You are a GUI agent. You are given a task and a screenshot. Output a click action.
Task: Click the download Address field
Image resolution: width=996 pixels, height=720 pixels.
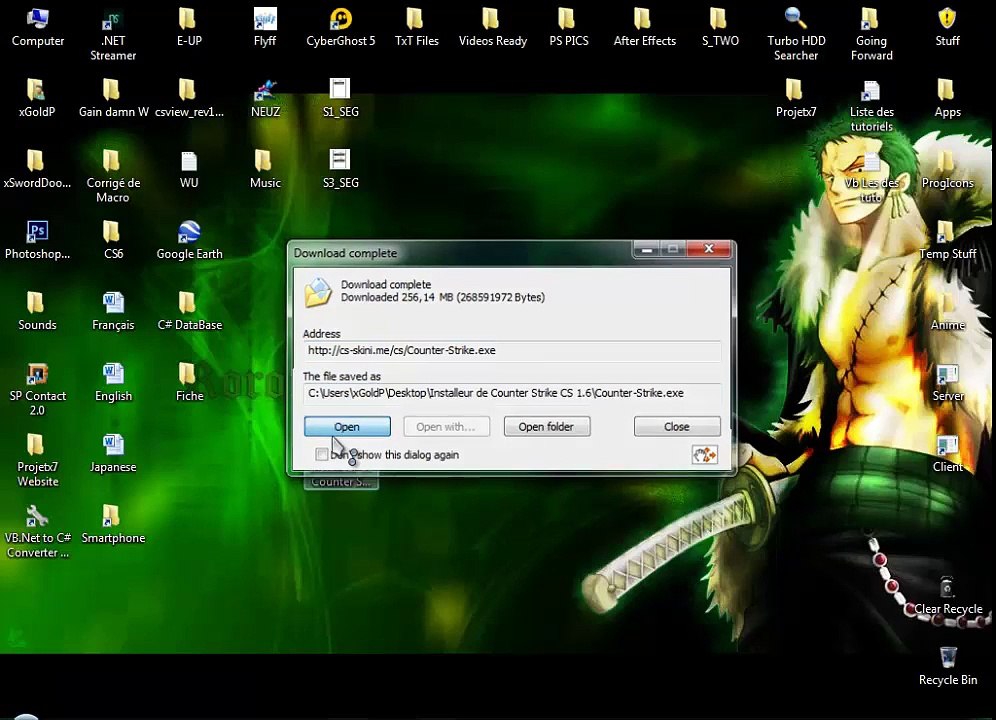(512, 351)
